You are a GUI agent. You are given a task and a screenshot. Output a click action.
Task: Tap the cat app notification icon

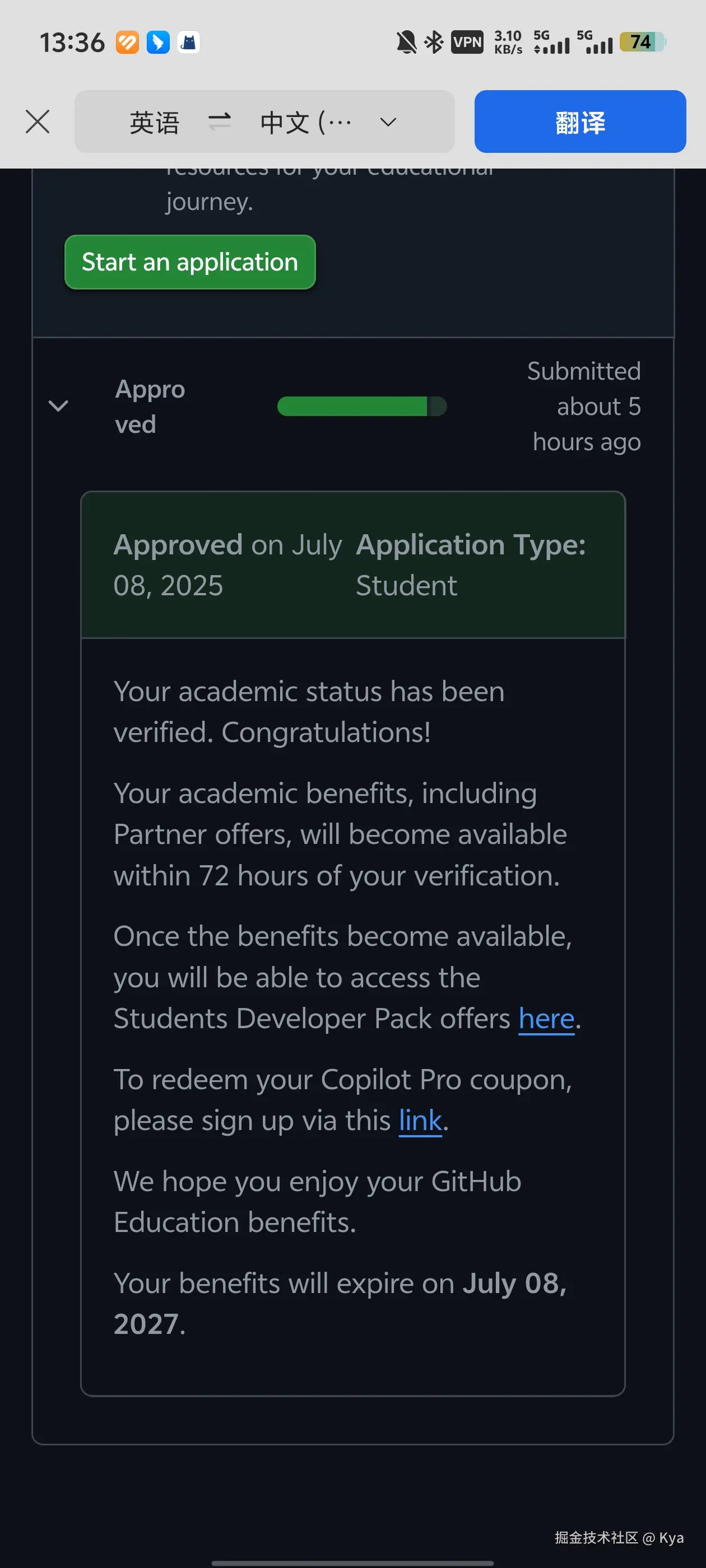(x=189, y=43)
